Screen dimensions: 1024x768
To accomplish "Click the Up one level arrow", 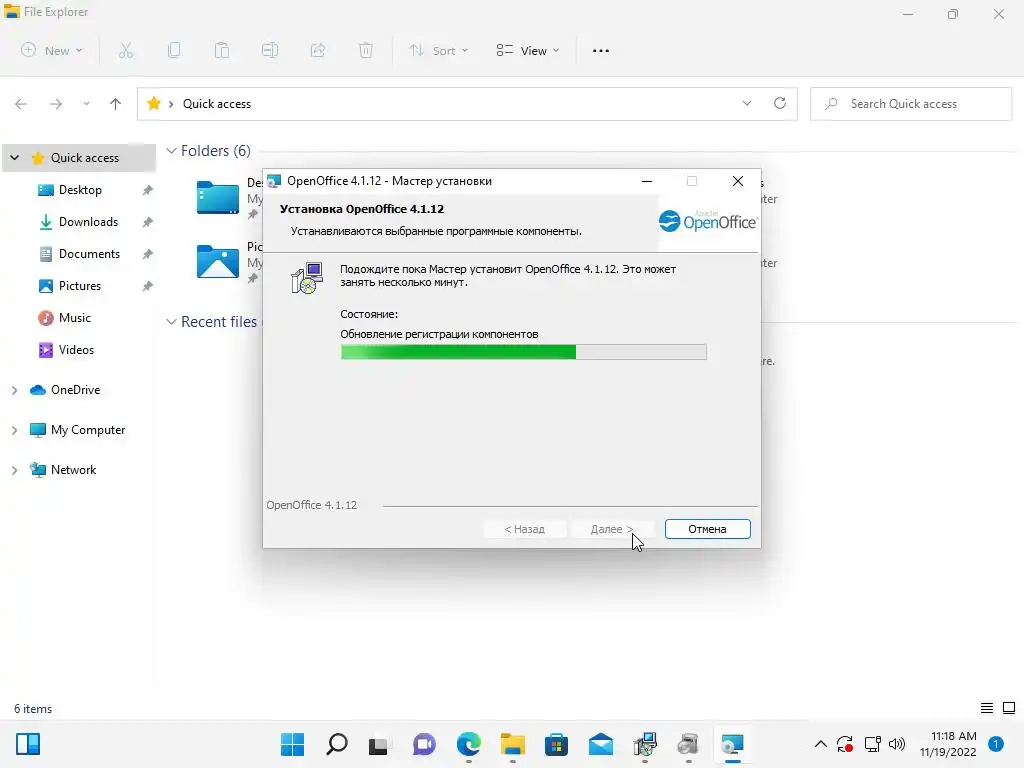I will click(116, 104).
